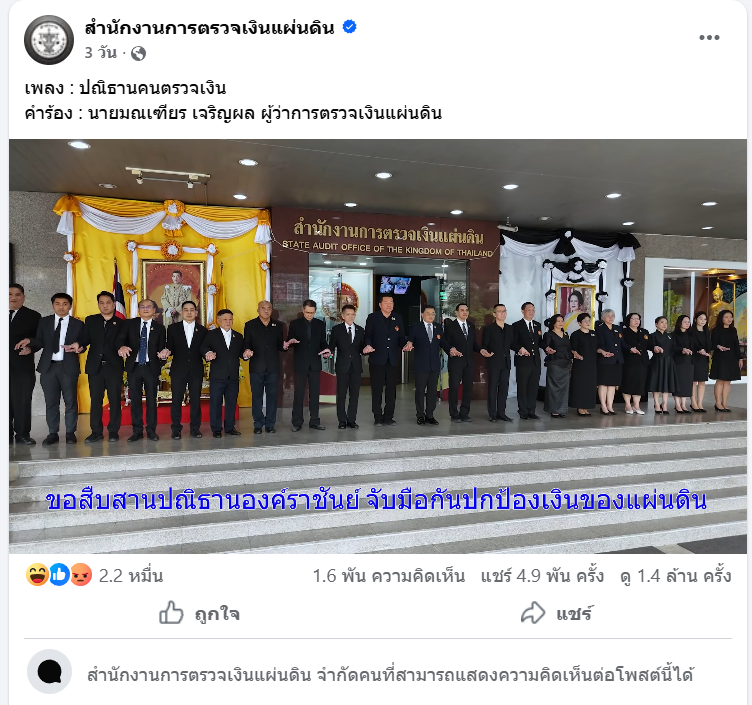The image size is (752, 705).
Task: View the 2.2 หมื่น reactions count
Action: pos(131,576)
